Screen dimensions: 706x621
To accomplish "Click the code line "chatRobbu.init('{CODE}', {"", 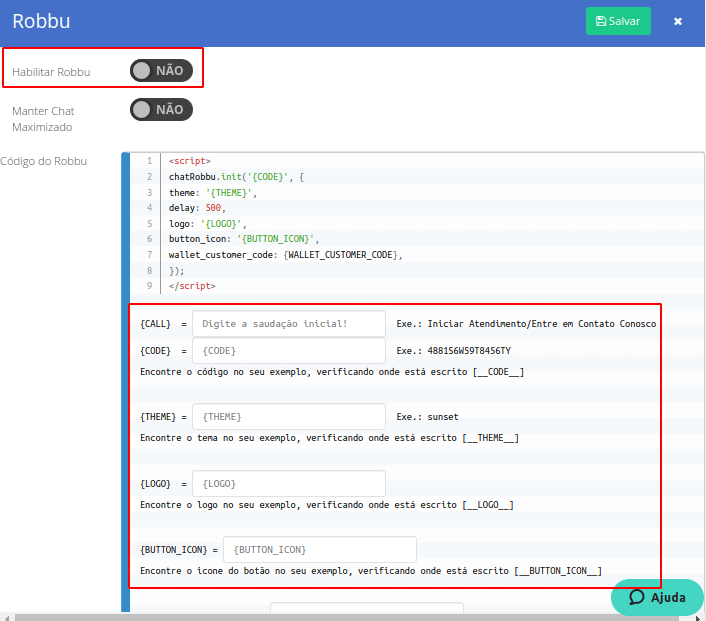I will tap(236, 177).
